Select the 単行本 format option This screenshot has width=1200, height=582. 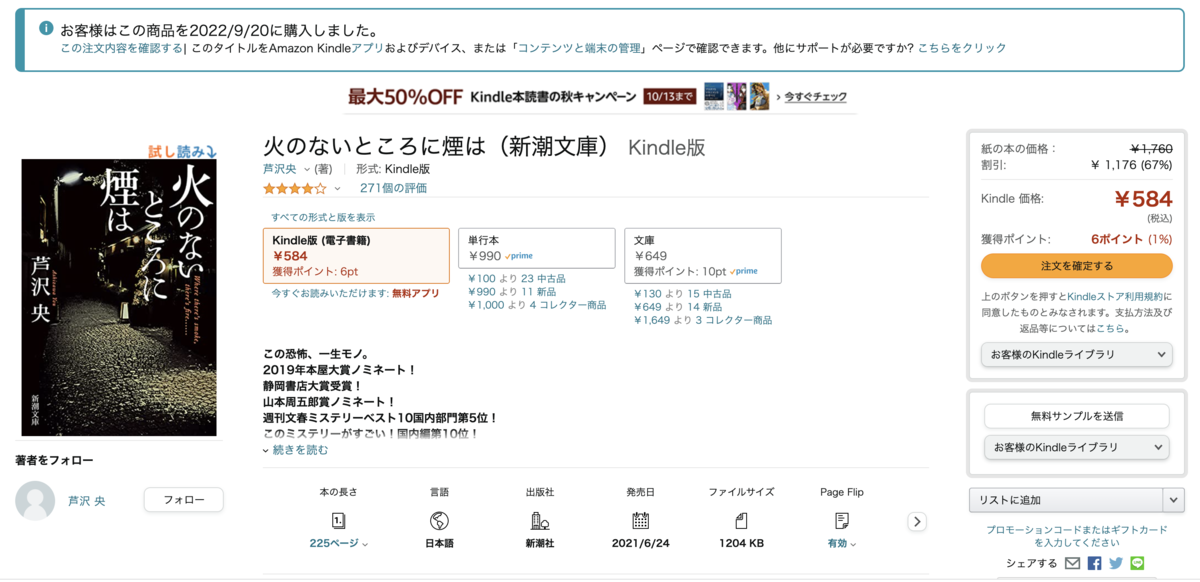536,248
